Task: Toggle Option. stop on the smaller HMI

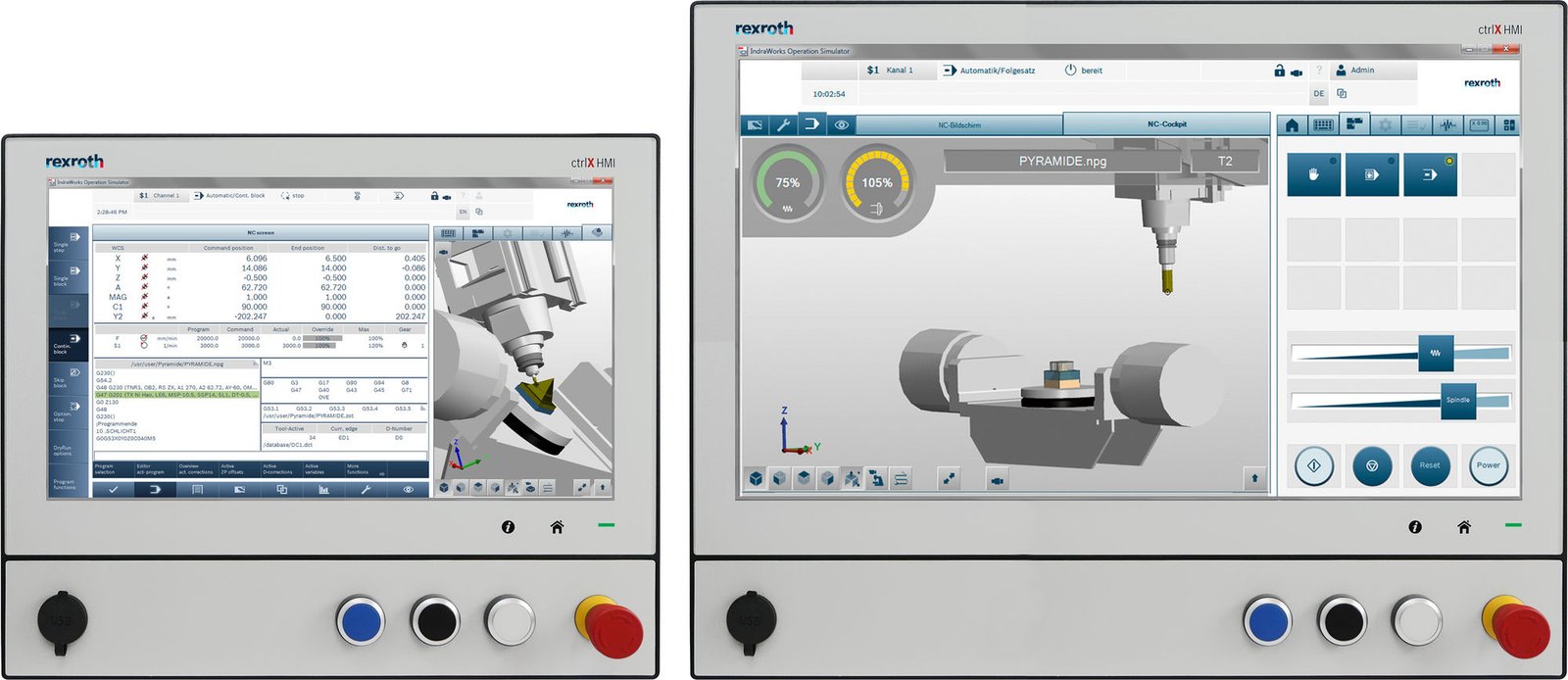Action: point(69,412)
